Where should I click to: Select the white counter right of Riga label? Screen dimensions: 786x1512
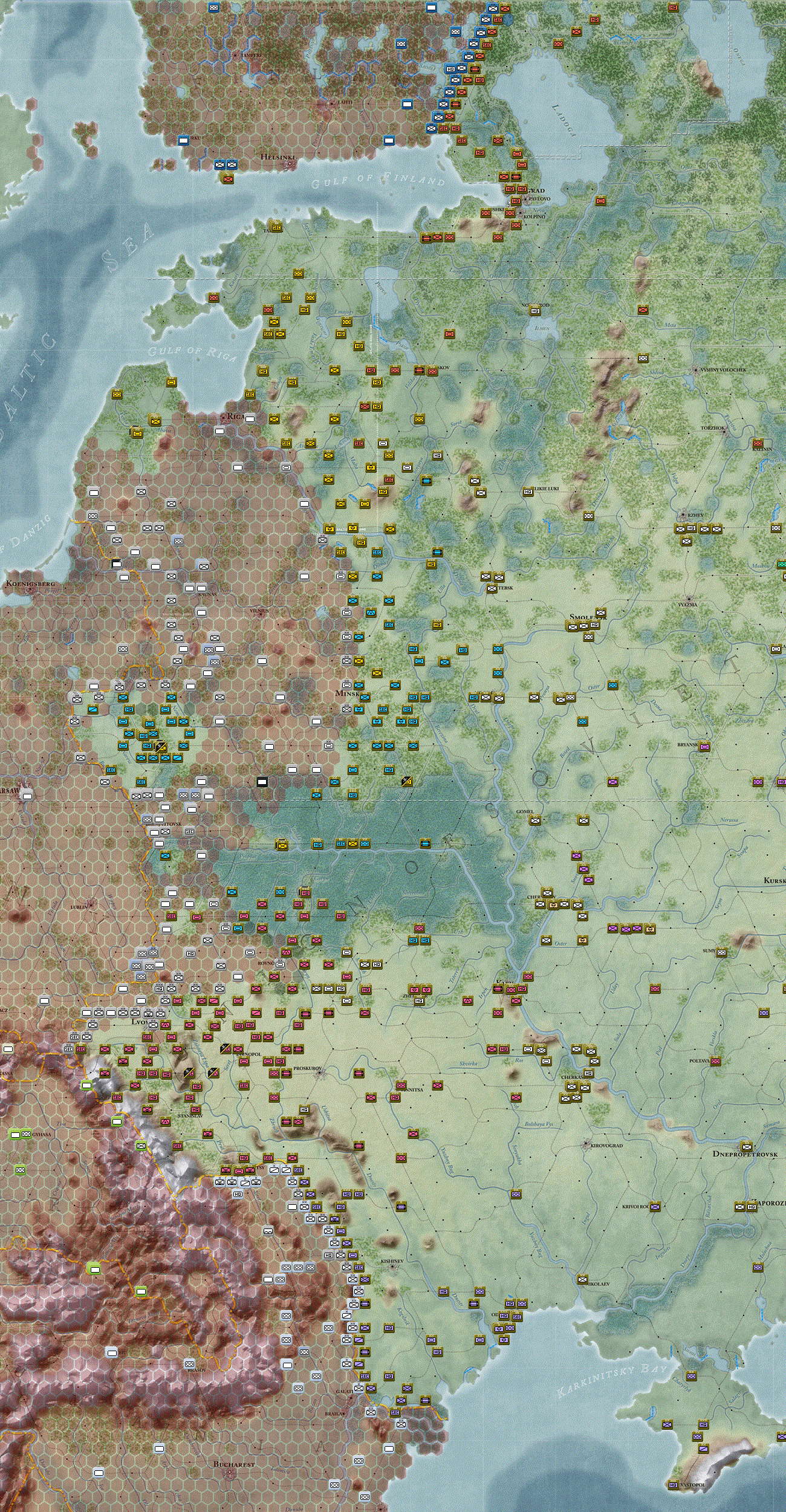[250, 418]
